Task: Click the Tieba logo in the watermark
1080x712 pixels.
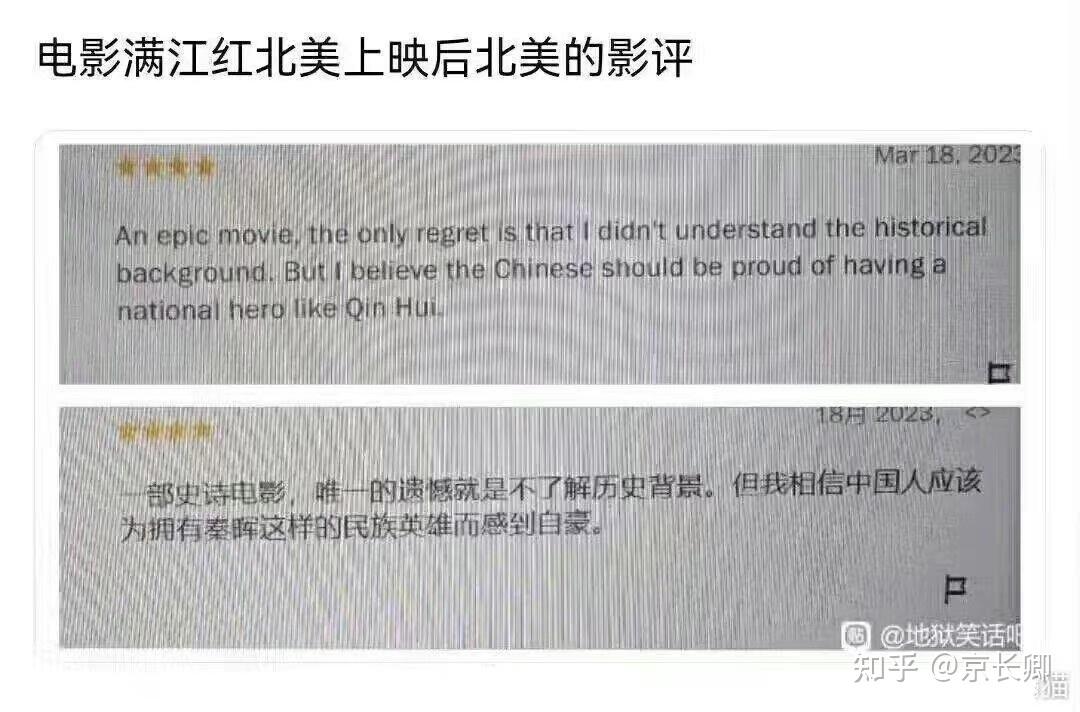Action: [x=856, y=634]
